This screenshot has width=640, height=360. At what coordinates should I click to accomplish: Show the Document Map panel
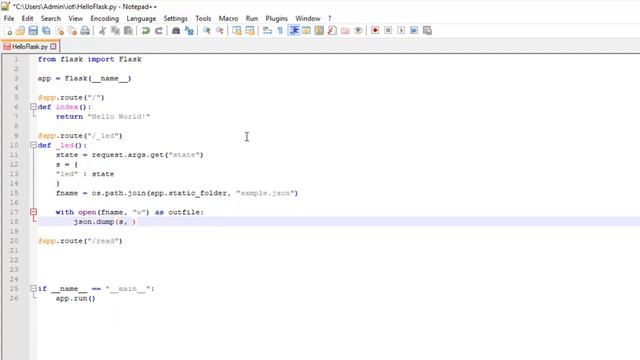click(x=319, y=31)
